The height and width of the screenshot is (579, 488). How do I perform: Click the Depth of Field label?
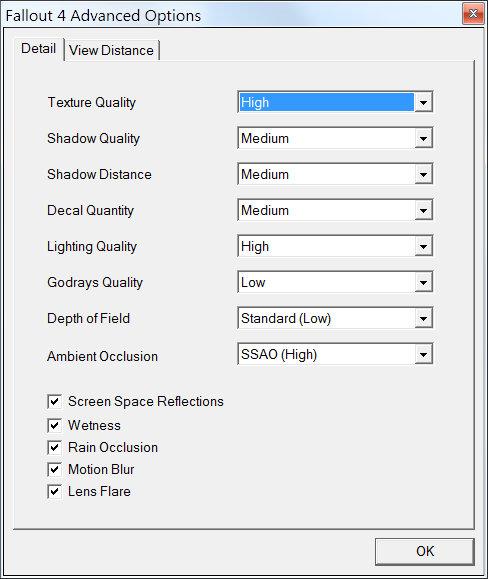click(89, 318)
